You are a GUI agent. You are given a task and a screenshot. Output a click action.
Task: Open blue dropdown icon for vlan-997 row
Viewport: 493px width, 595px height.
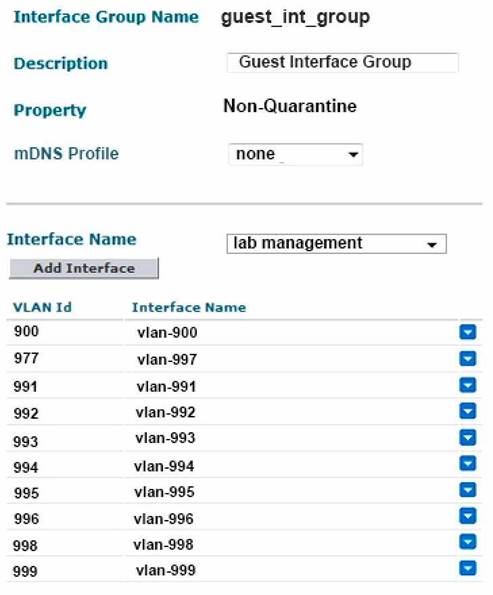click(x=468, y=358)
